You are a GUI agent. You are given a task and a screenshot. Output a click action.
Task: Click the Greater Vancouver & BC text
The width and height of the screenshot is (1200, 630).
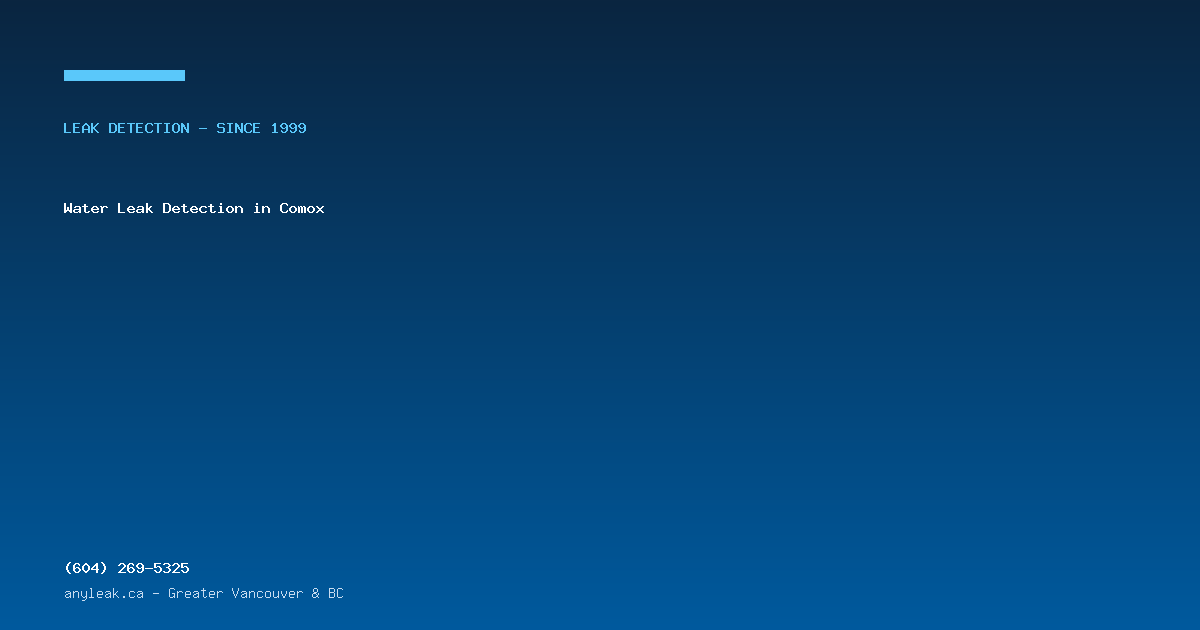[255, 594]
